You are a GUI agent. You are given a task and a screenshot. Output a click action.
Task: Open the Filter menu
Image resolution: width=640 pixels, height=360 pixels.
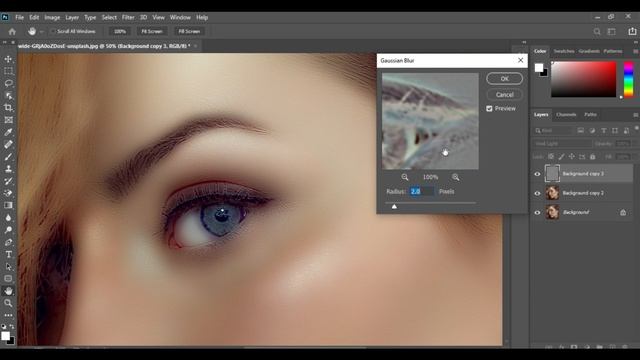pos(128,18)
